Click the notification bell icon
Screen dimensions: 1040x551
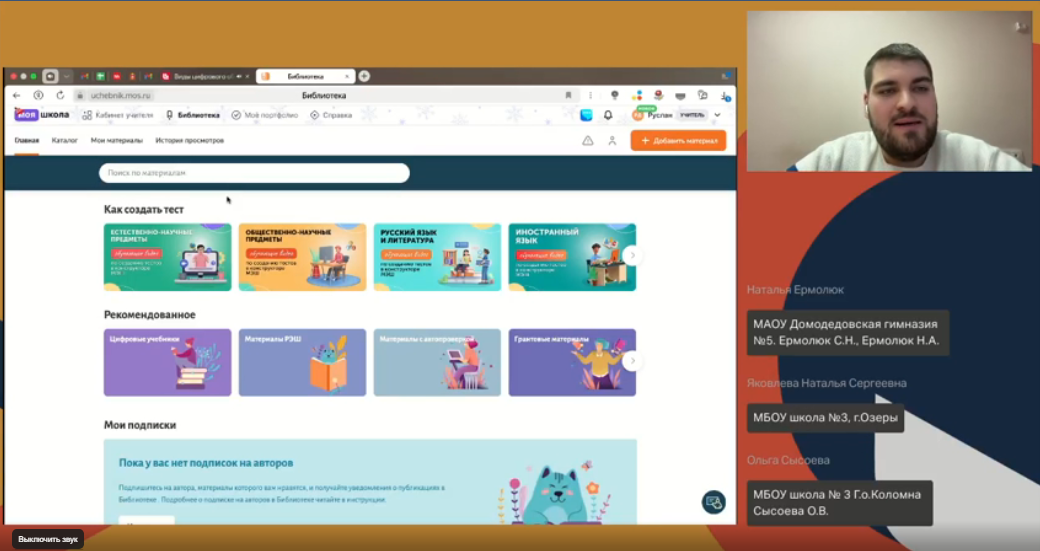coord(608,115)
